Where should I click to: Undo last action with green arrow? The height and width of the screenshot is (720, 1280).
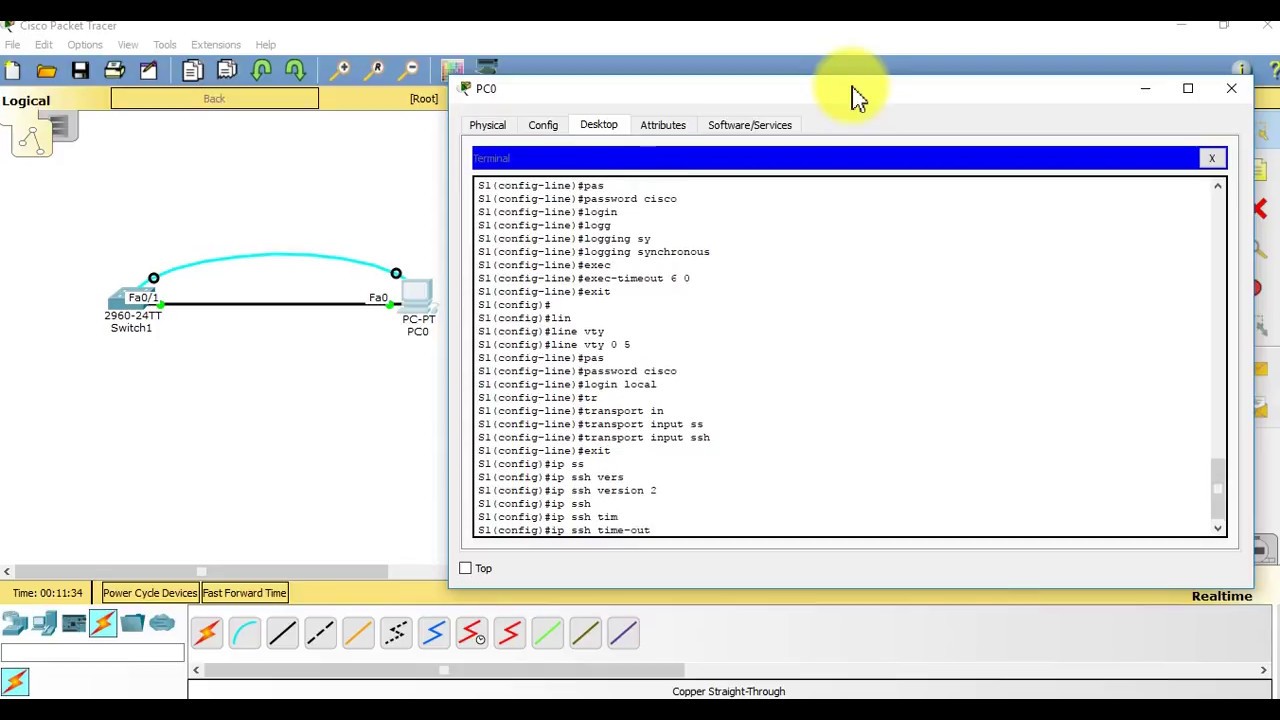[261, 70]
